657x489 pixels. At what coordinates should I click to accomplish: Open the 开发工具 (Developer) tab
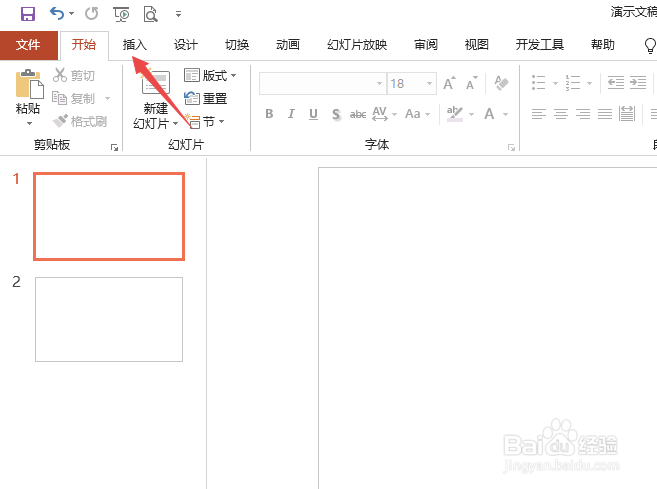pyautogui.click(x=540, y=44)
